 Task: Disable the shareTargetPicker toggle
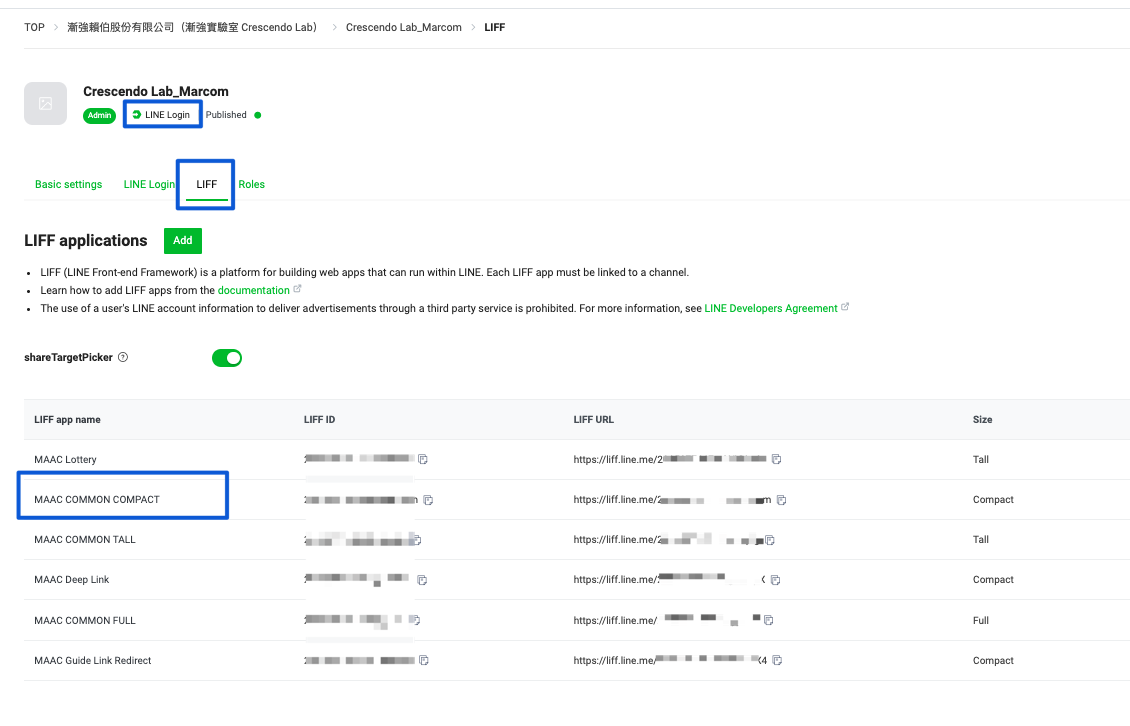(x=227, y=358)
